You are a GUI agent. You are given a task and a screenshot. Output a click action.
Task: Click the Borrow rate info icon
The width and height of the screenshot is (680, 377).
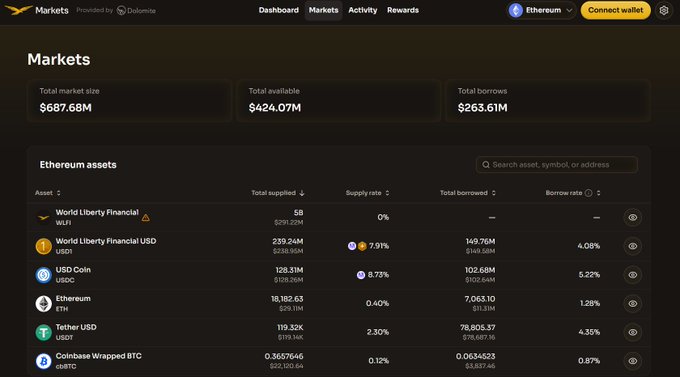point(588,193)
